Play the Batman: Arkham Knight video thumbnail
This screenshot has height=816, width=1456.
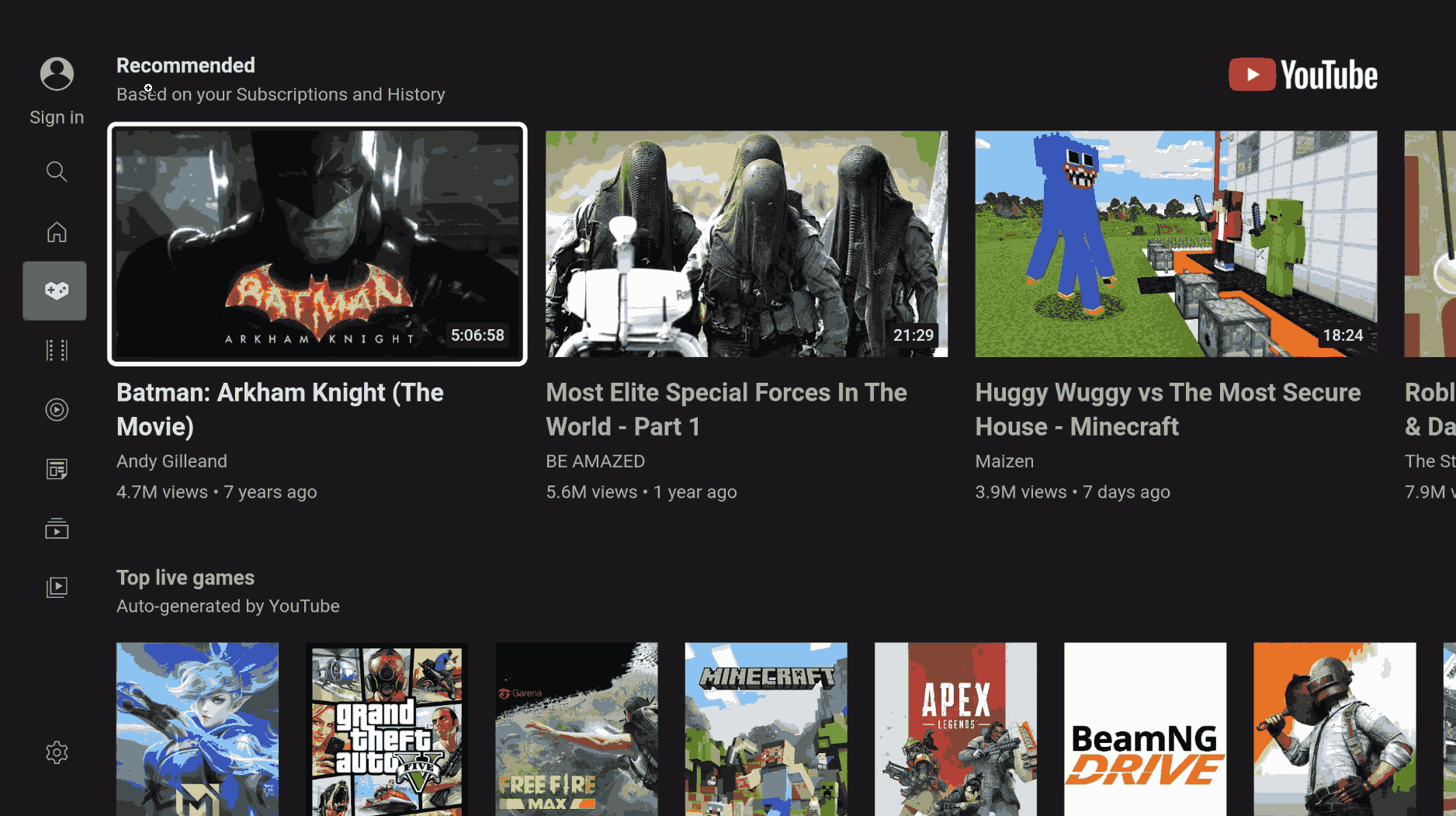(x=317, y=244)
